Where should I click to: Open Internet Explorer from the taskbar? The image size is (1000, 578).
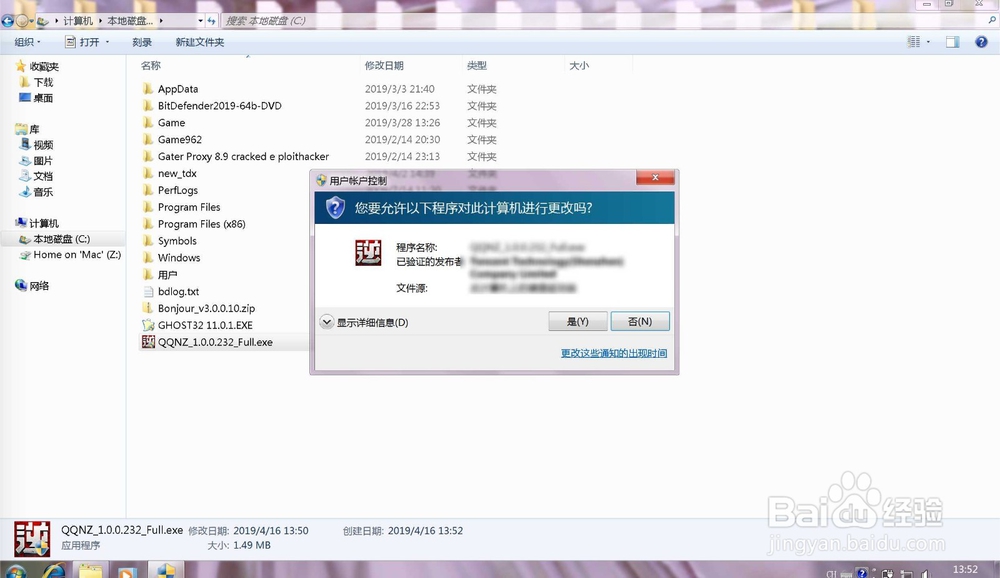(x=54, y=570)
